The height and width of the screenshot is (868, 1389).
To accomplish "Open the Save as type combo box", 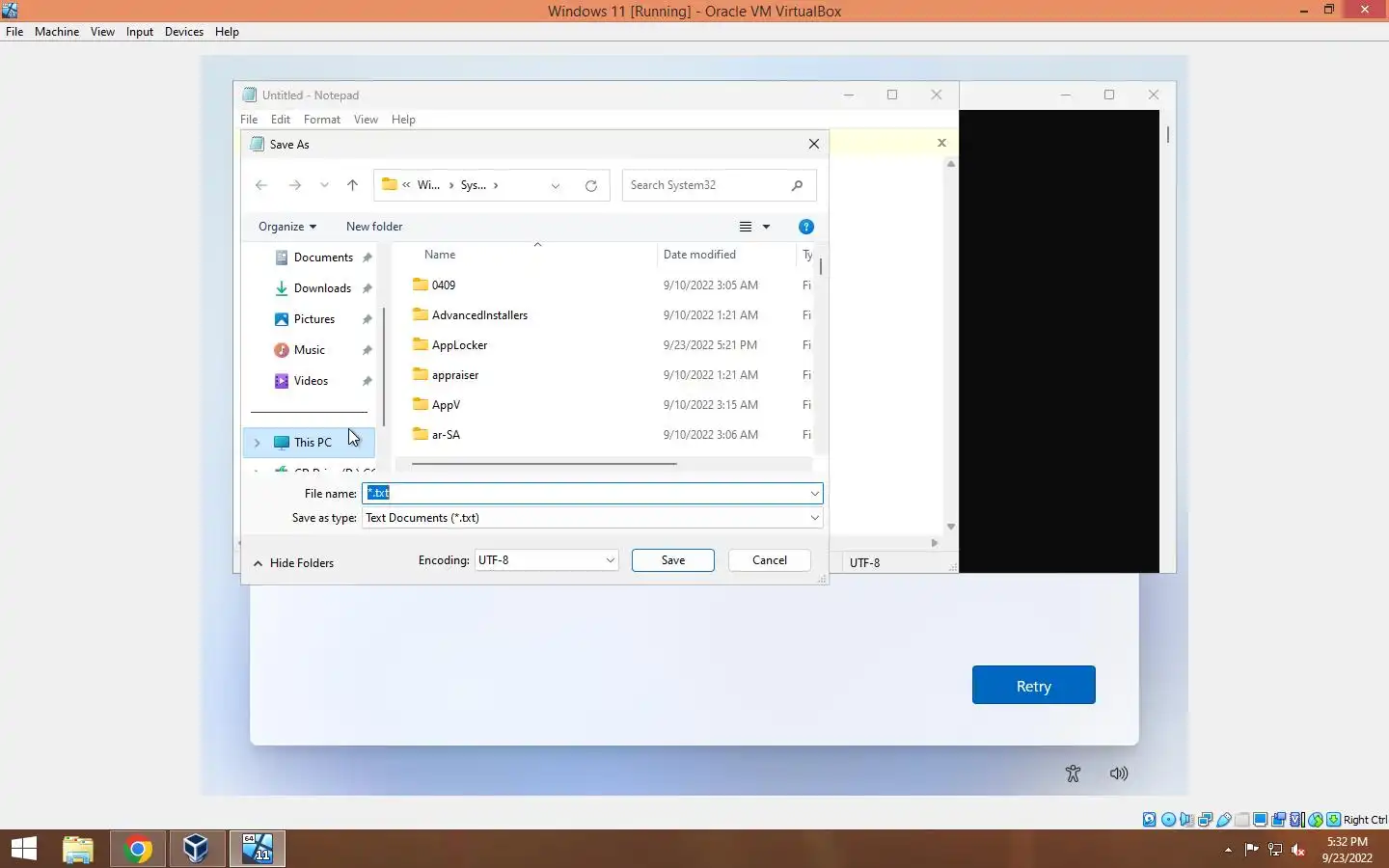I will point(592,518).
